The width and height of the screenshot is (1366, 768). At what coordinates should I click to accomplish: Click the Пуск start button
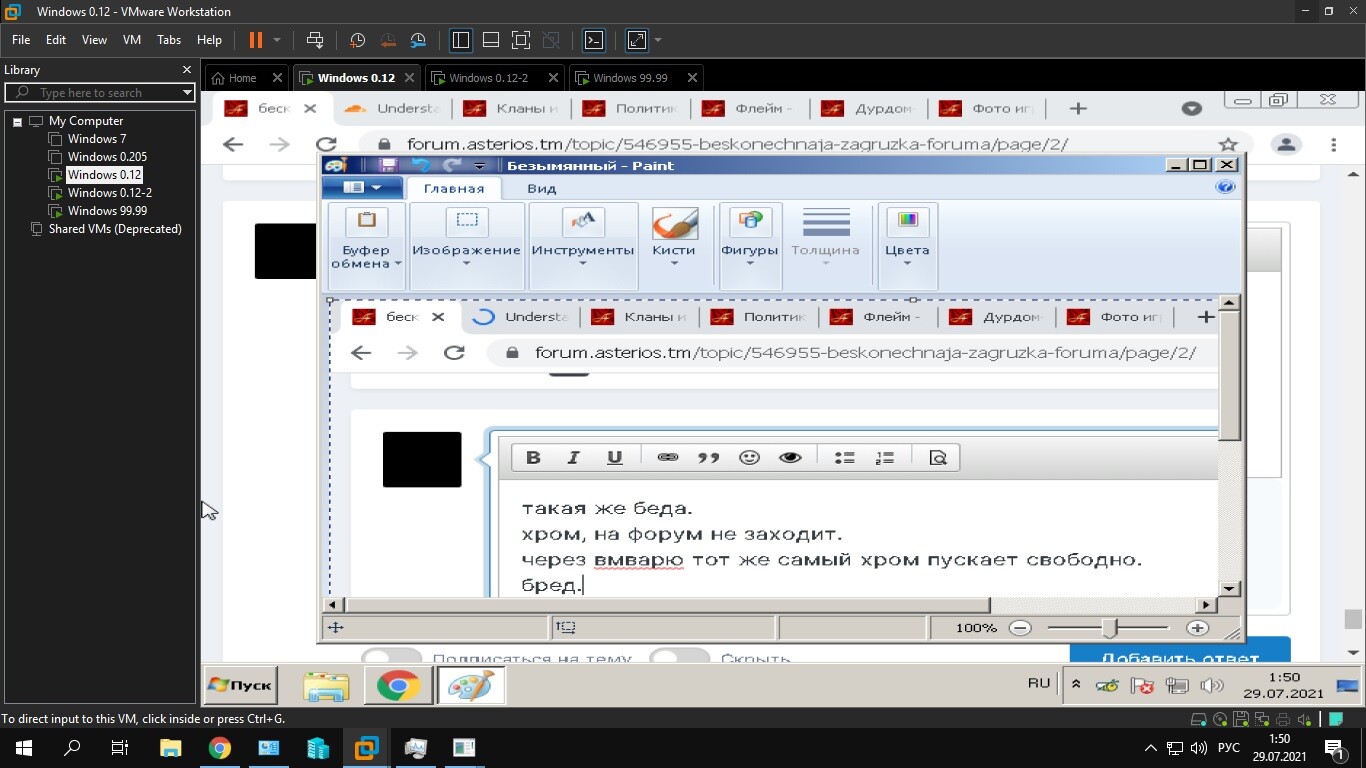240,686
